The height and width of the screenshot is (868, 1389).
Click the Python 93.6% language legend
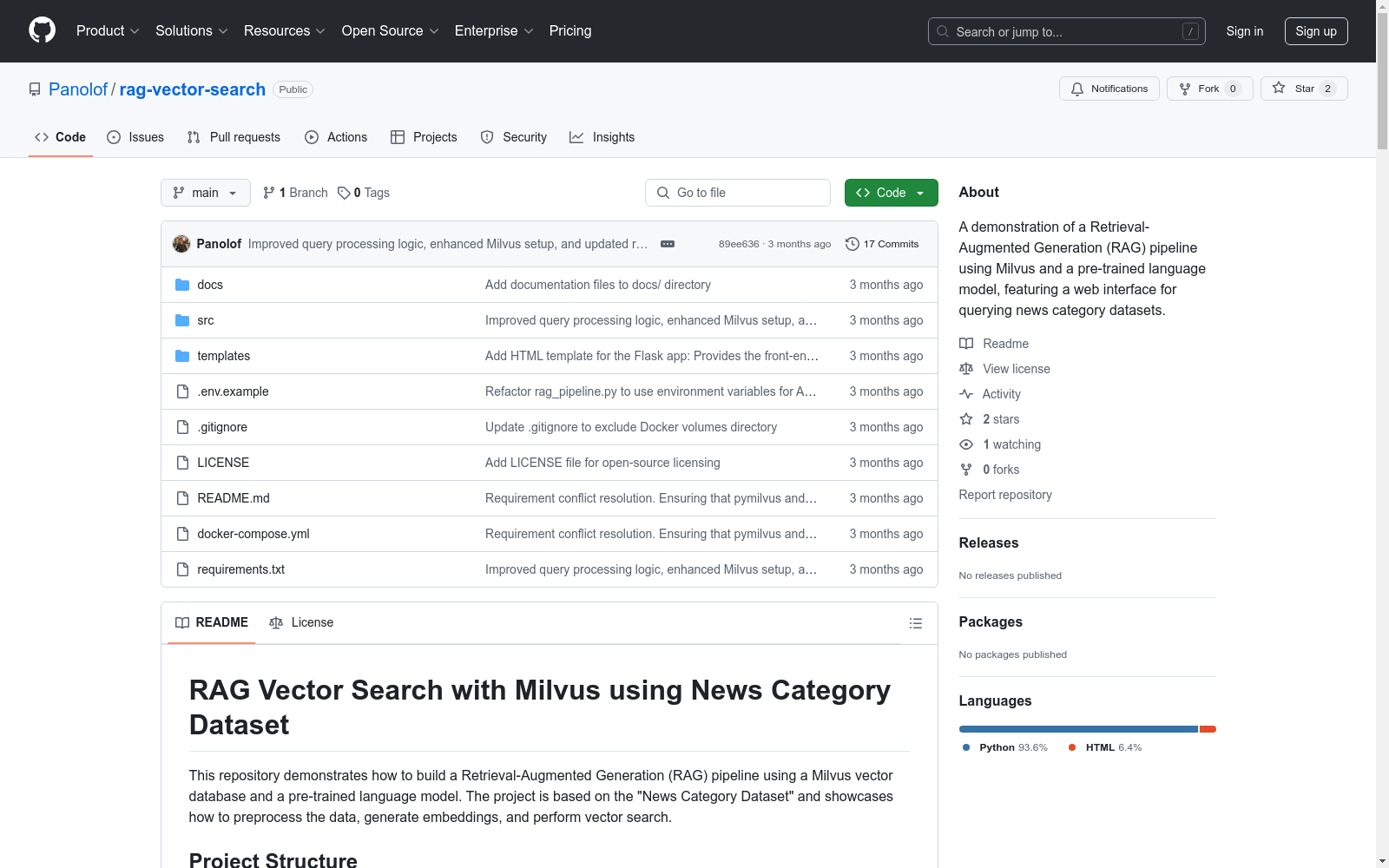[x=1005, y=747]
